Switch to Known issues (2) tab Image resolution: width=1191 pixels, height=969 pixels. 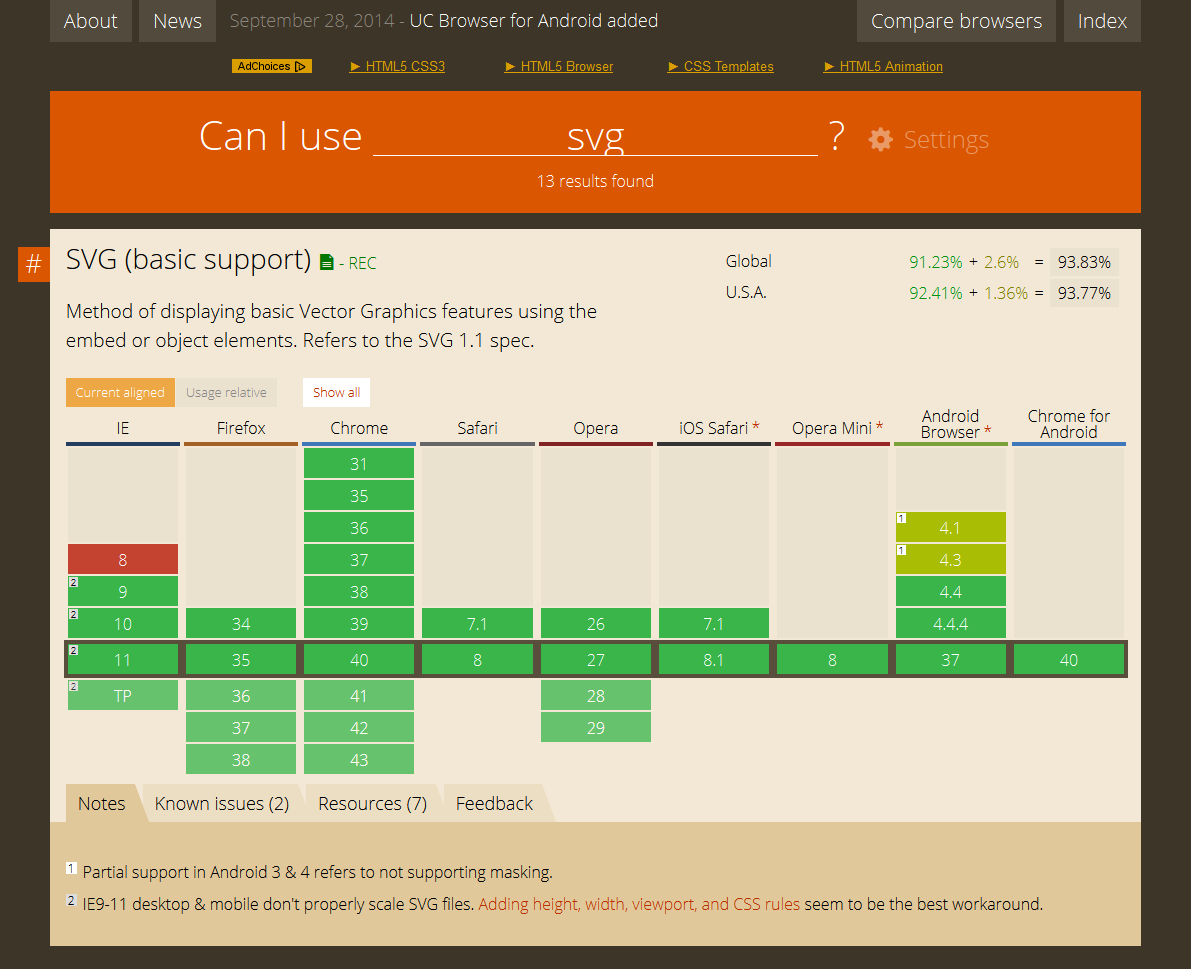222,803
